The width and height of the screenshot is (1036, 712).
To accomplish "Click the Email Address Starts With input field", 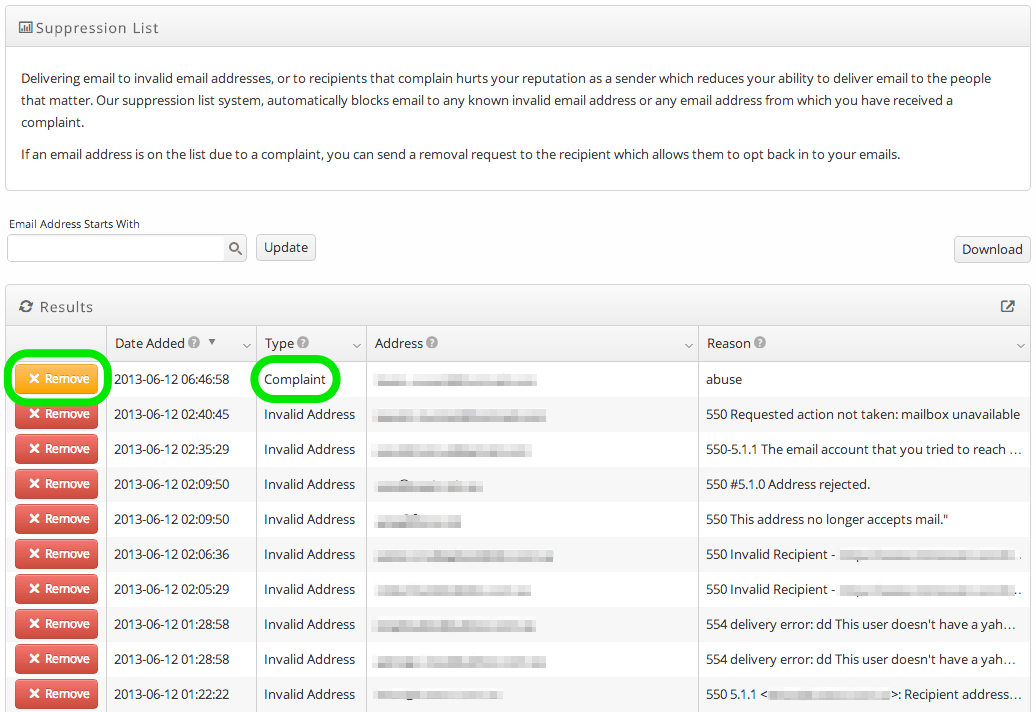I will click(115, 247).
